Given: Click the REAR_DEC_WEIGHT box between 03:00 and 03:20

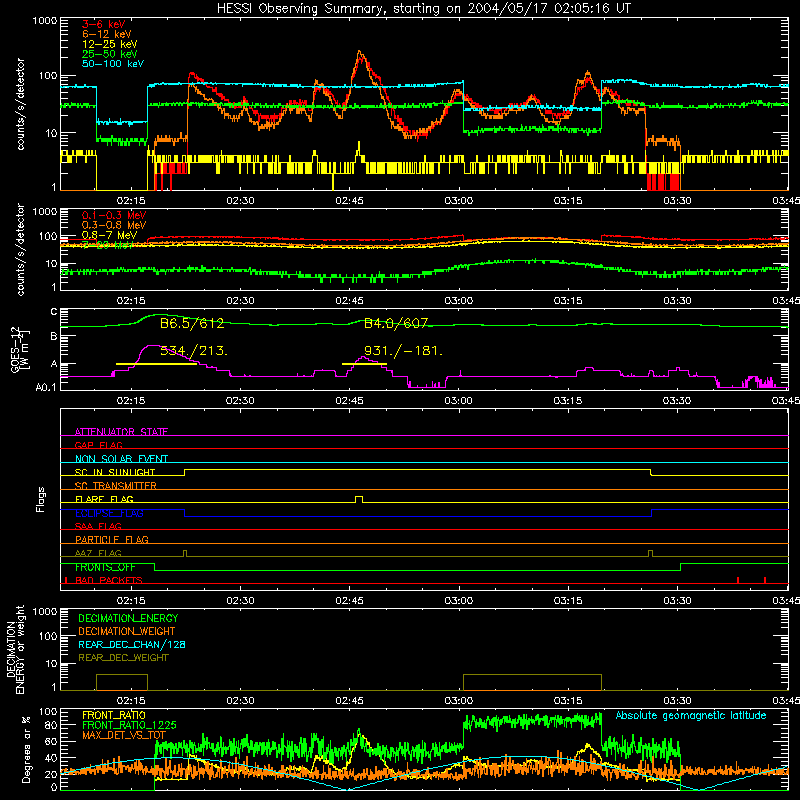Looking at the screenshot, I should (532, 682).
